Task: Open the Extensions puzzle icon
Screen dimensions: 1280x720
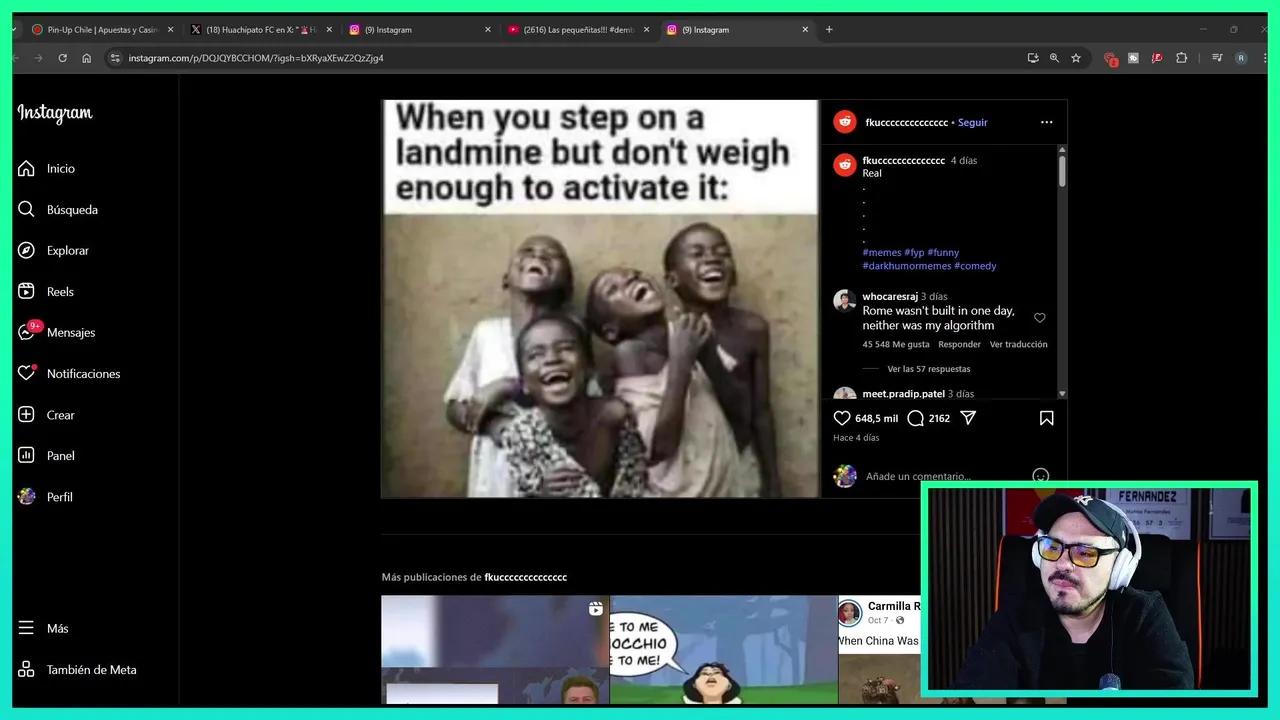Action: point(1181,58)
